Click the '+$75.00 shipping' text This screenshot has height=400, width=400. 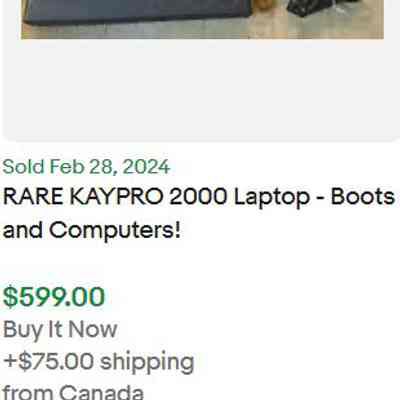(99, 362)
